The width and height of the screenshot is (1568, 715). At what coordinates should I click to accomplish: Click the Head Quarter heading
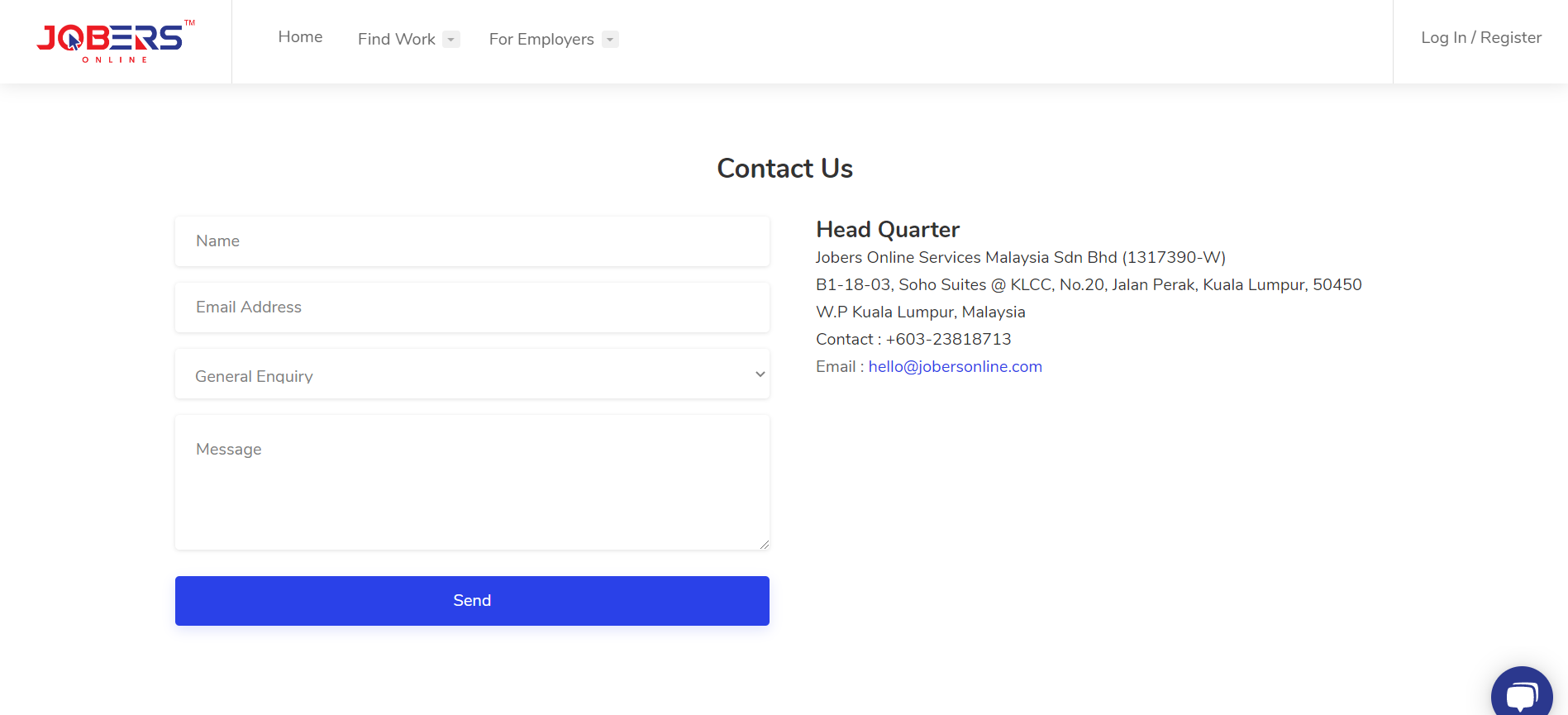887,230
